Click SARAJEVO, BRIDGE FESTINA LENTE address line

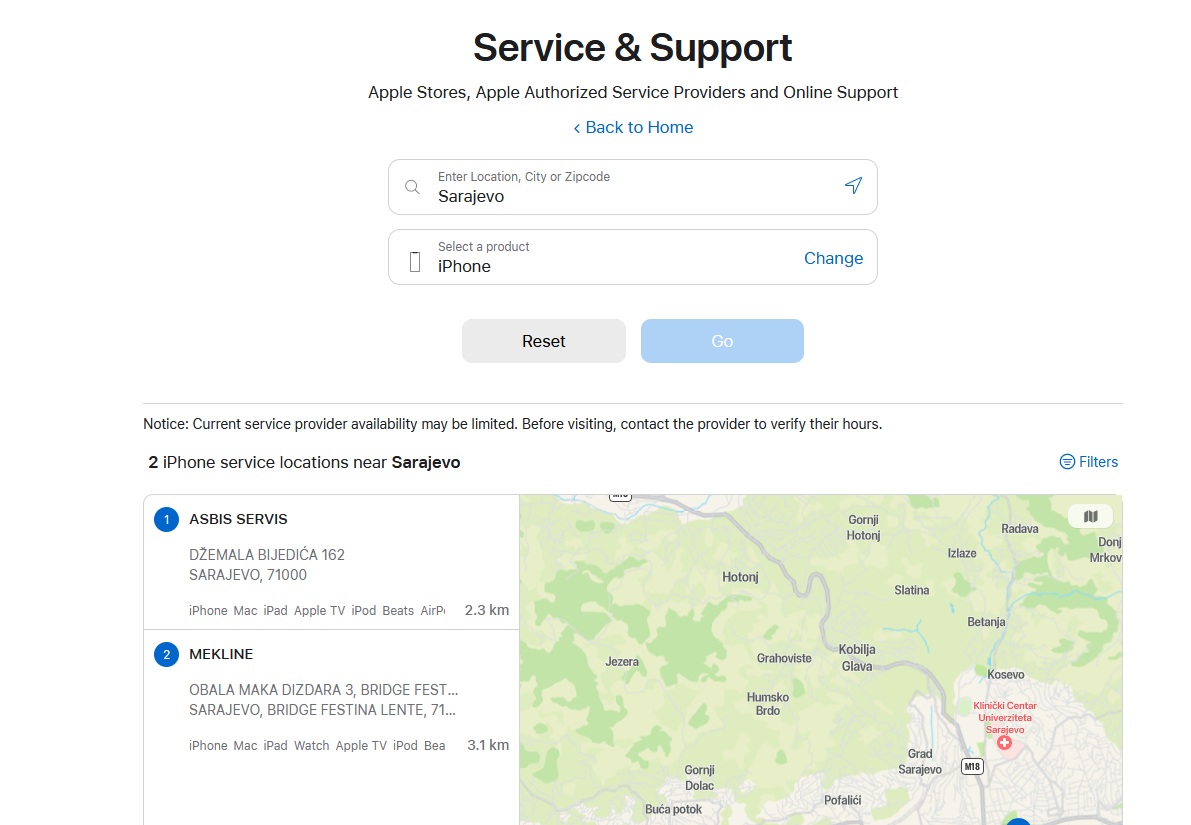[x=322, y=710]
